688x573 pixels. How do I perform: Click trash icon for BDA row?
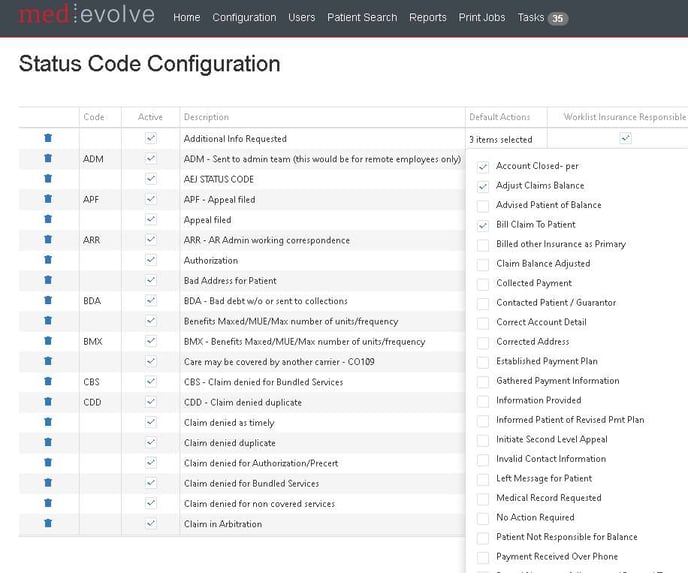(48, 300)
